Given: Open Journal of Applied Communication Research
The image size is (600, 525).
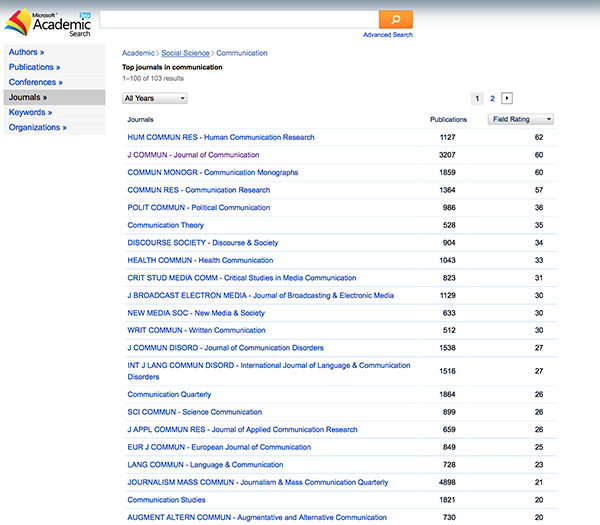Looking at the screenshot, I should click(x=242, y=430).
